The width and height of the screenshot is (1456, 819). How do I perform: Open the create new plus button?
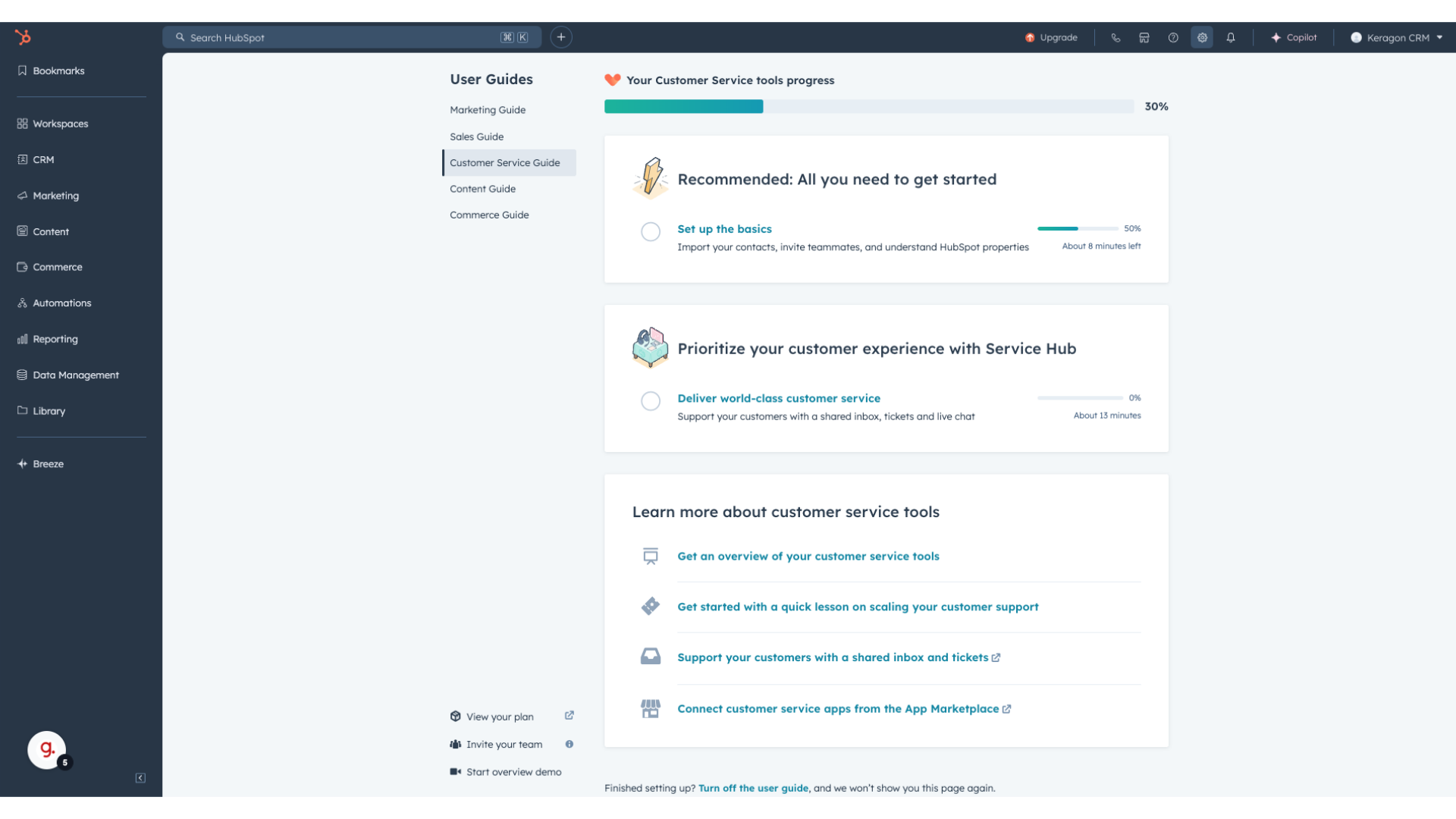(x=561, y=37)
